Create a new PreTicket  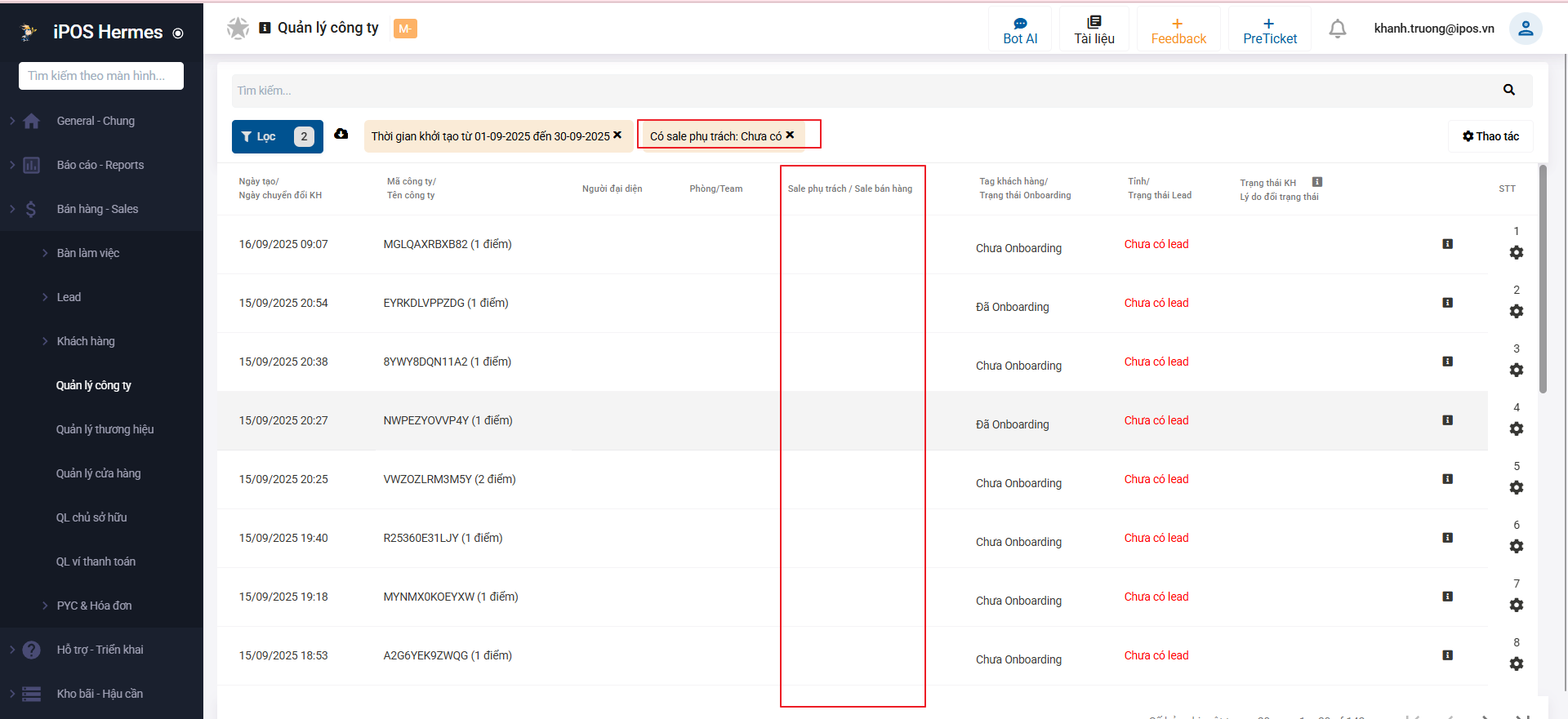click(1270, 30)
